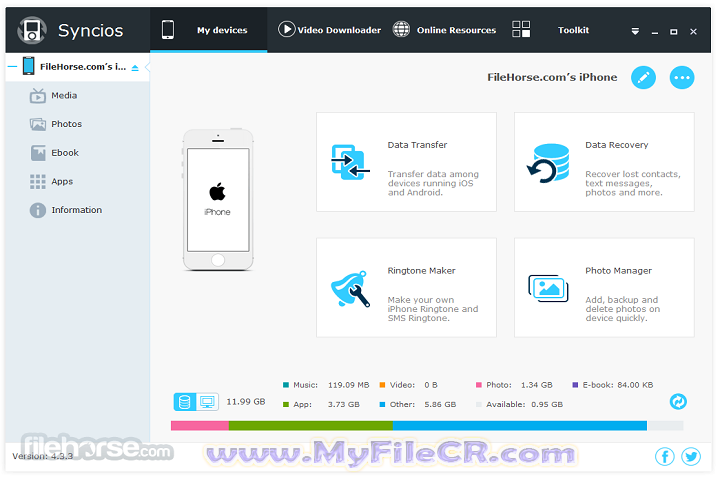This screenshot has height=480, width=720.
Task: Click the Photo 1.34 GB value
Action: [x=536, y=385]
